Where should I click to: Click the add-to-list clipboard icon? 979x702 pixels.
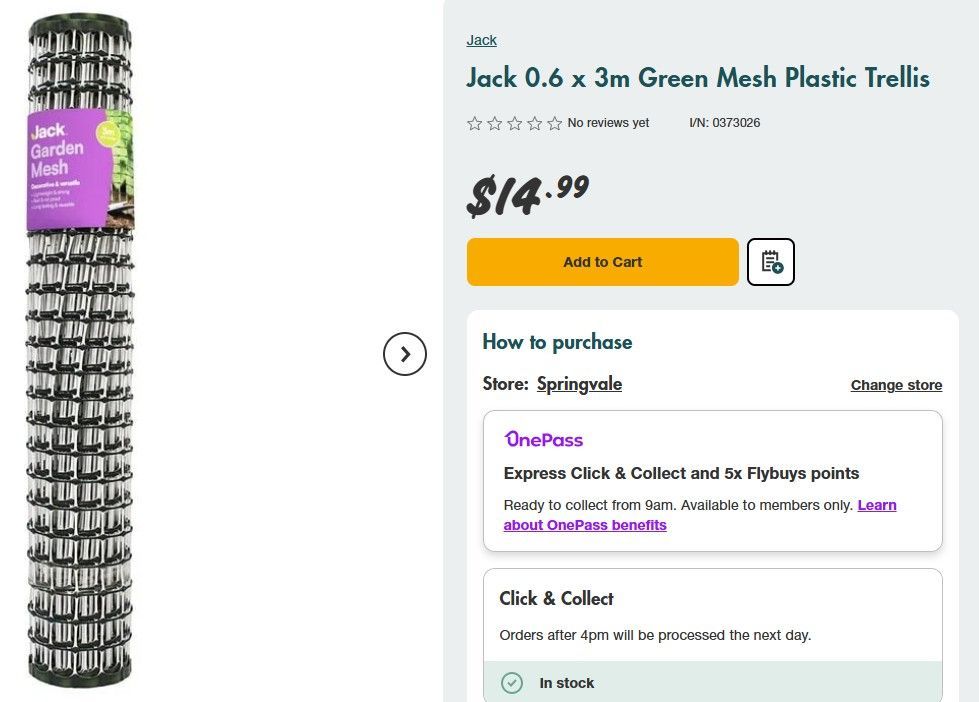pos(770,261)
